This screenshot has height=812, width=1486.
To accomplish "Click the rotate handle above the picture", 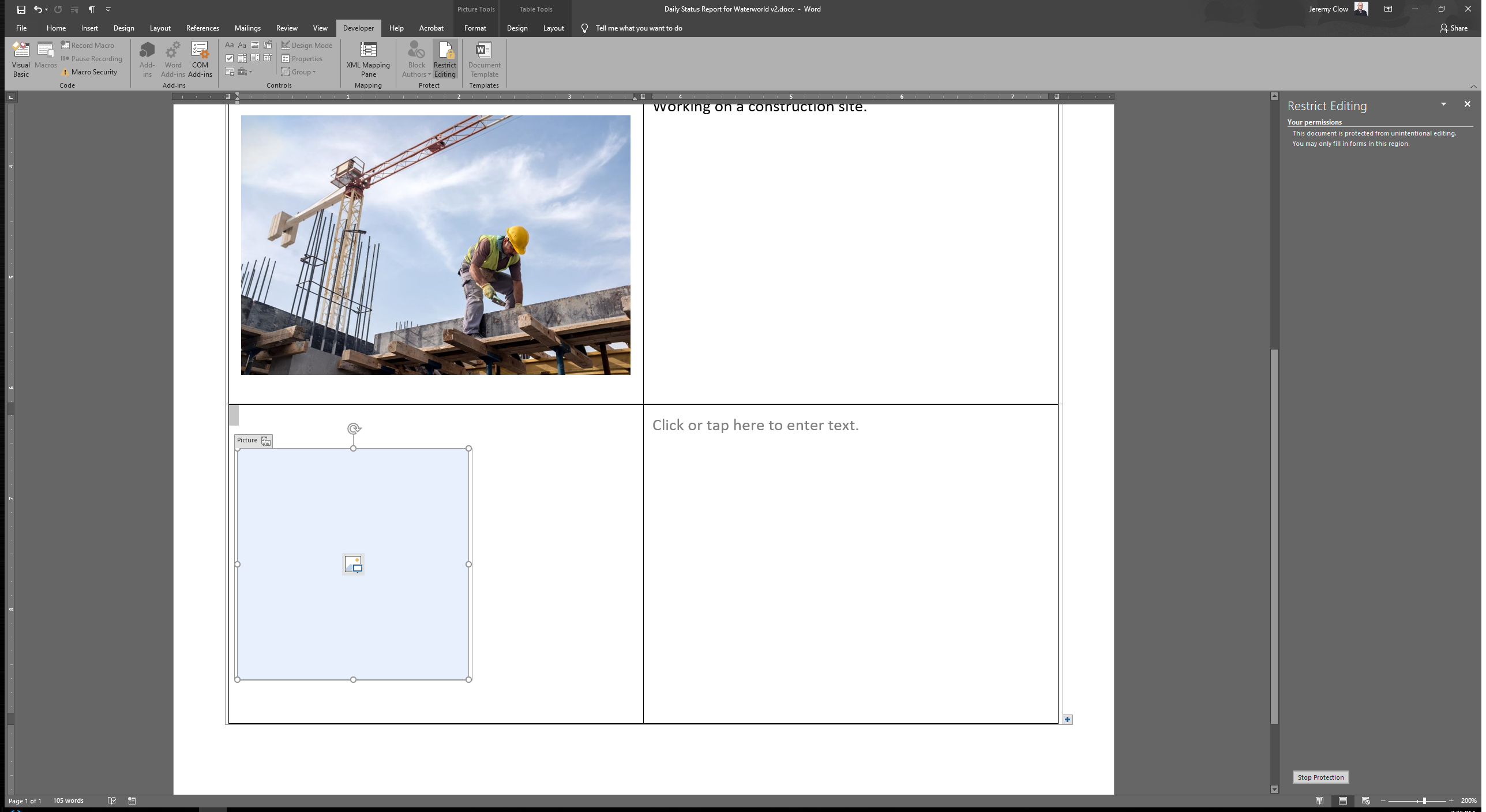I will [x=354, y=428].
